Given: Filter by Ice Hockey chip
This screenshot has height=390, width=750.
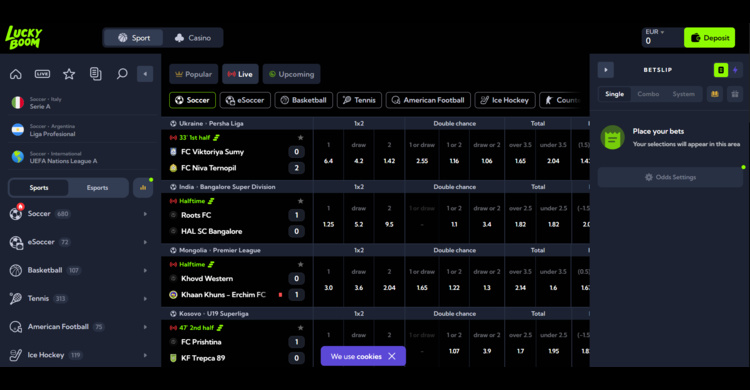Looking at the screenshot, I should (x=505, y=100).
